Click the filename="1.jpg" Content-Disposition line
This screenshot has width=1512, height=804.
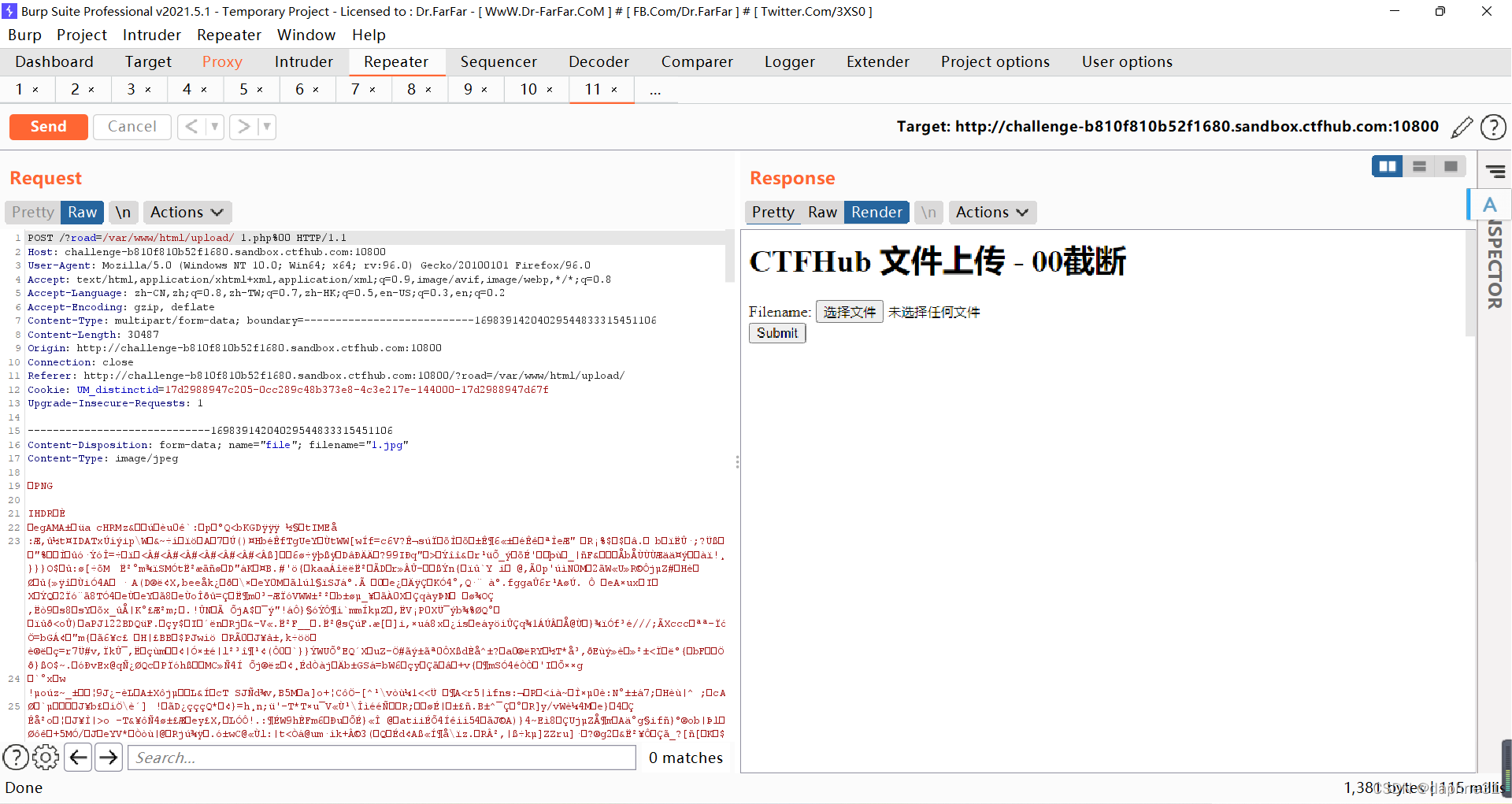tap(218, 445)
